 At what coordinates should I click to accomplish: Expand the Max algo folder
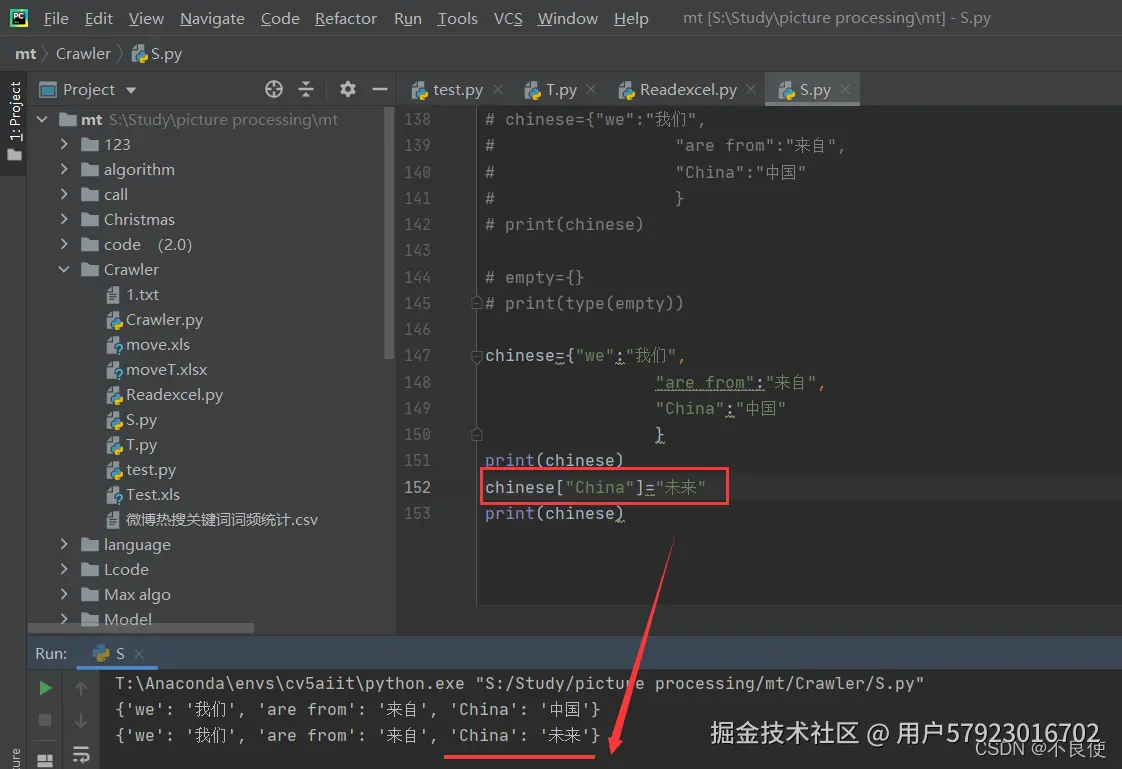[x=64, y=594]
